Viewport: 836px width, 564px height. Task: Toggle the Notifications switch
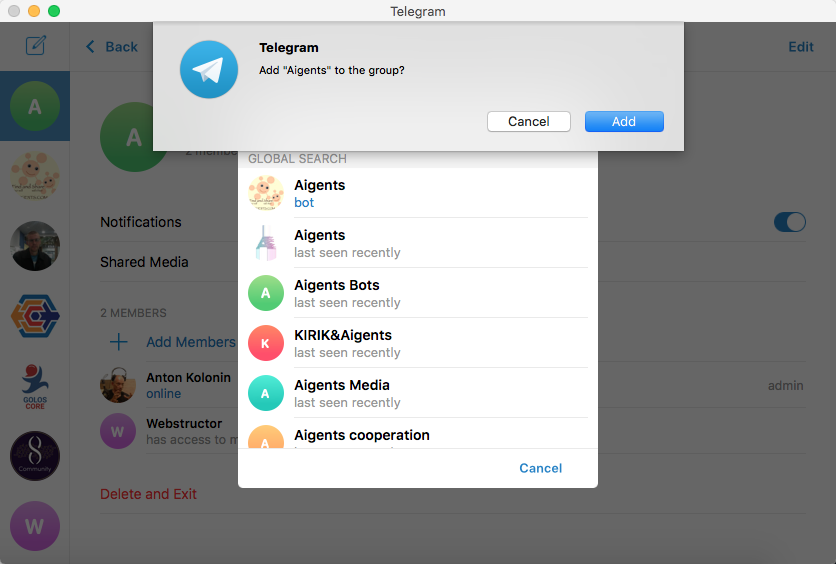[x=790, y=222]
